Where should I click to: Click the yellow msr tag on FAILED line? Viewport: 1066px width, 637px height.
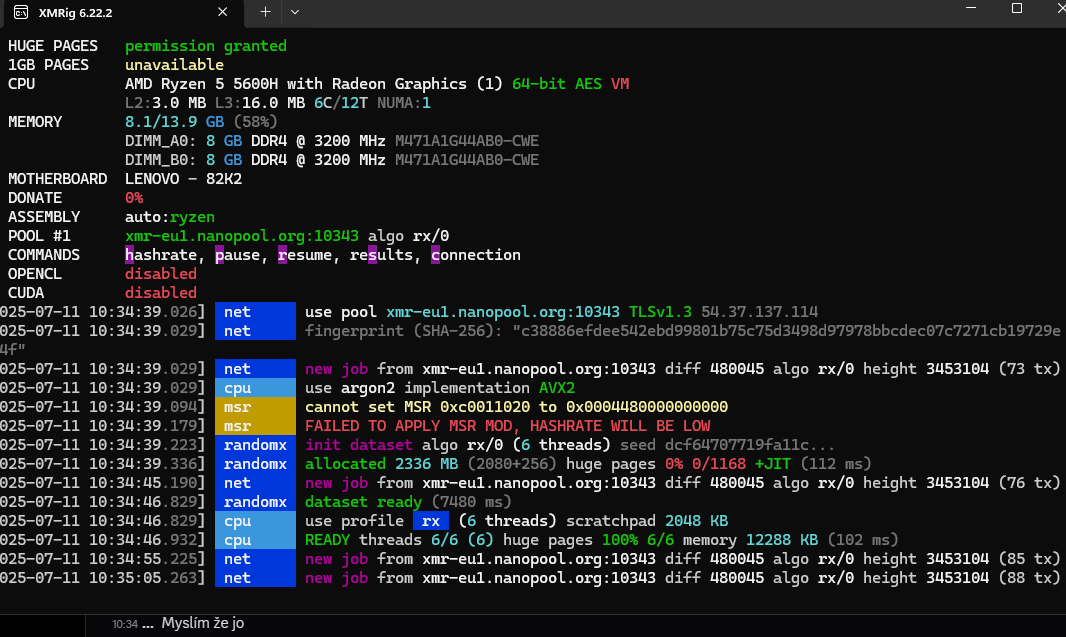(x=255, y=426)
